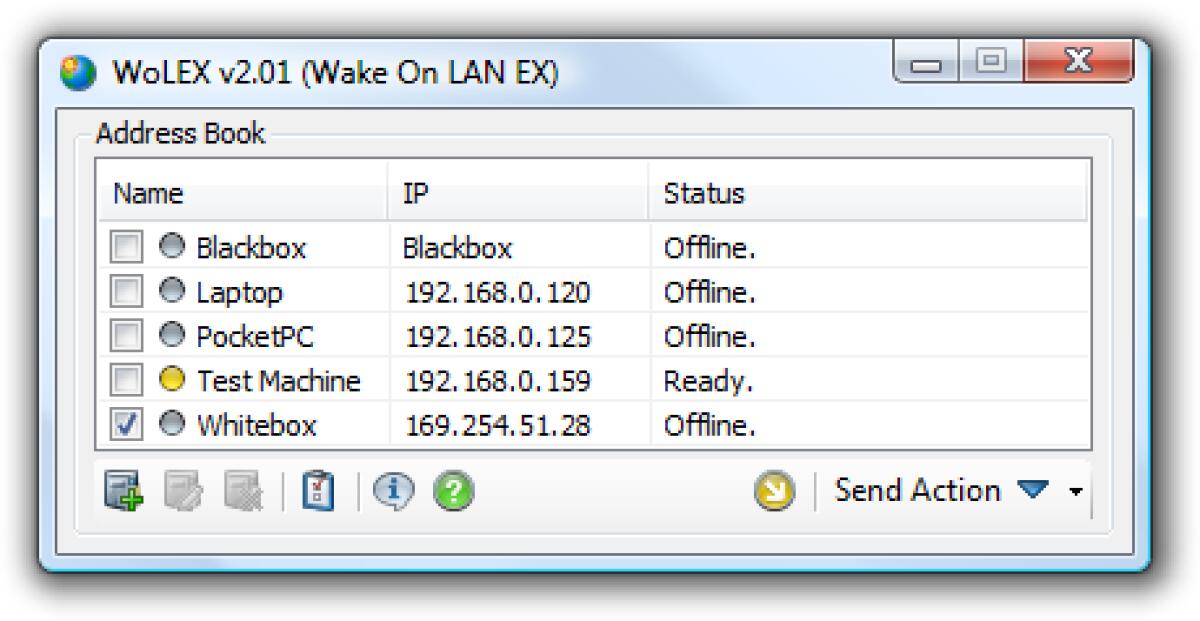Screen dimensions: 1200x621
Task: Click the gray status dot beside PocketPC
Action: 172,336
